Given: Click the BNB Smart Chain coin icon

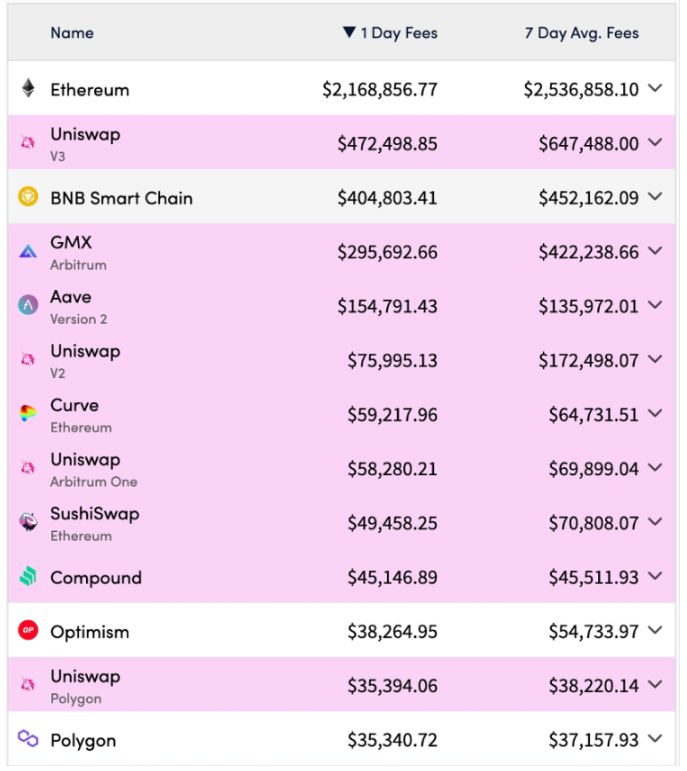Looking at the screenshot, I should click(x=28, y=197).
